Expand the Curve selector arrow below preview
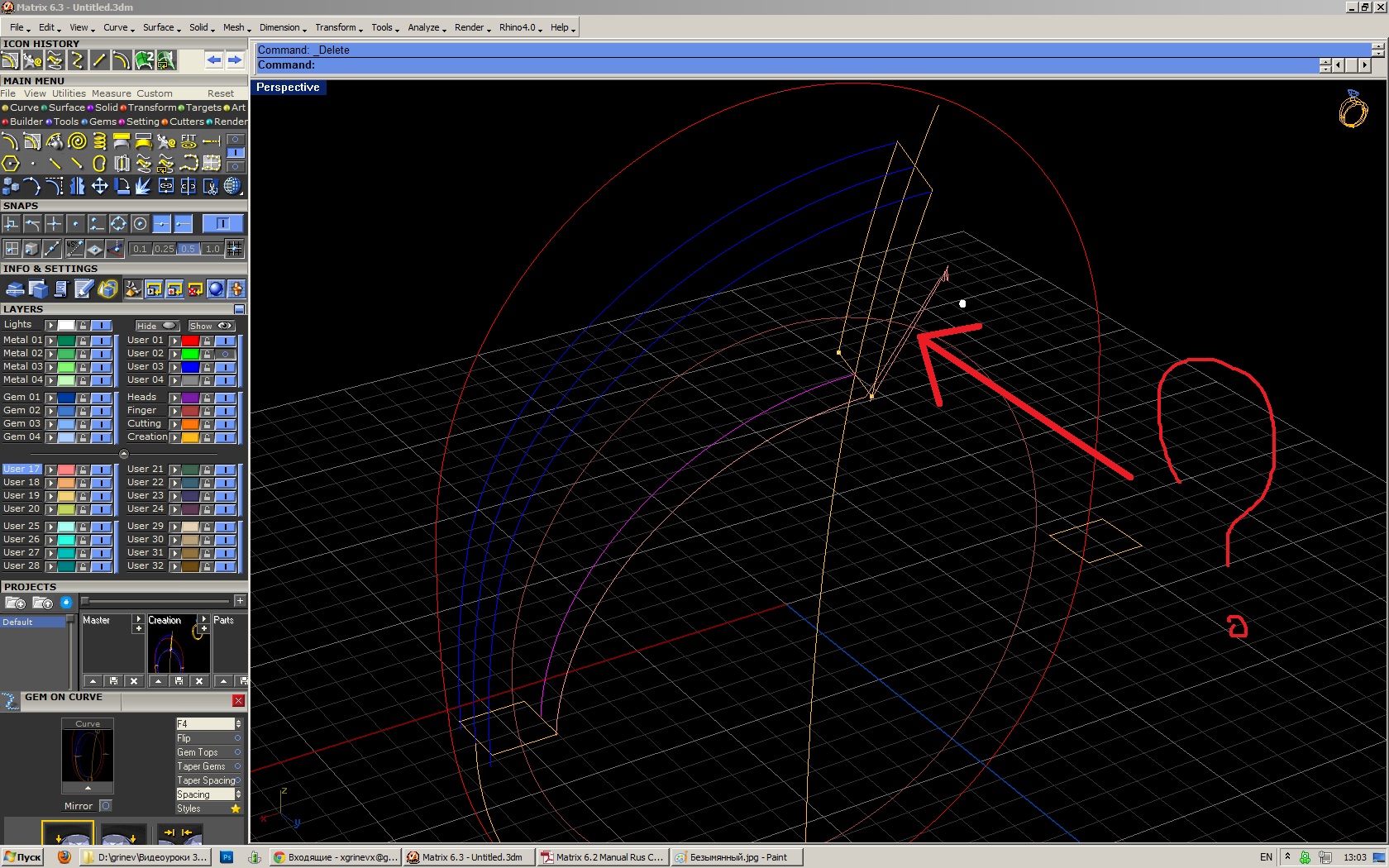The width and height of the screenshot is (1389, 868). (x=88, y=788)
